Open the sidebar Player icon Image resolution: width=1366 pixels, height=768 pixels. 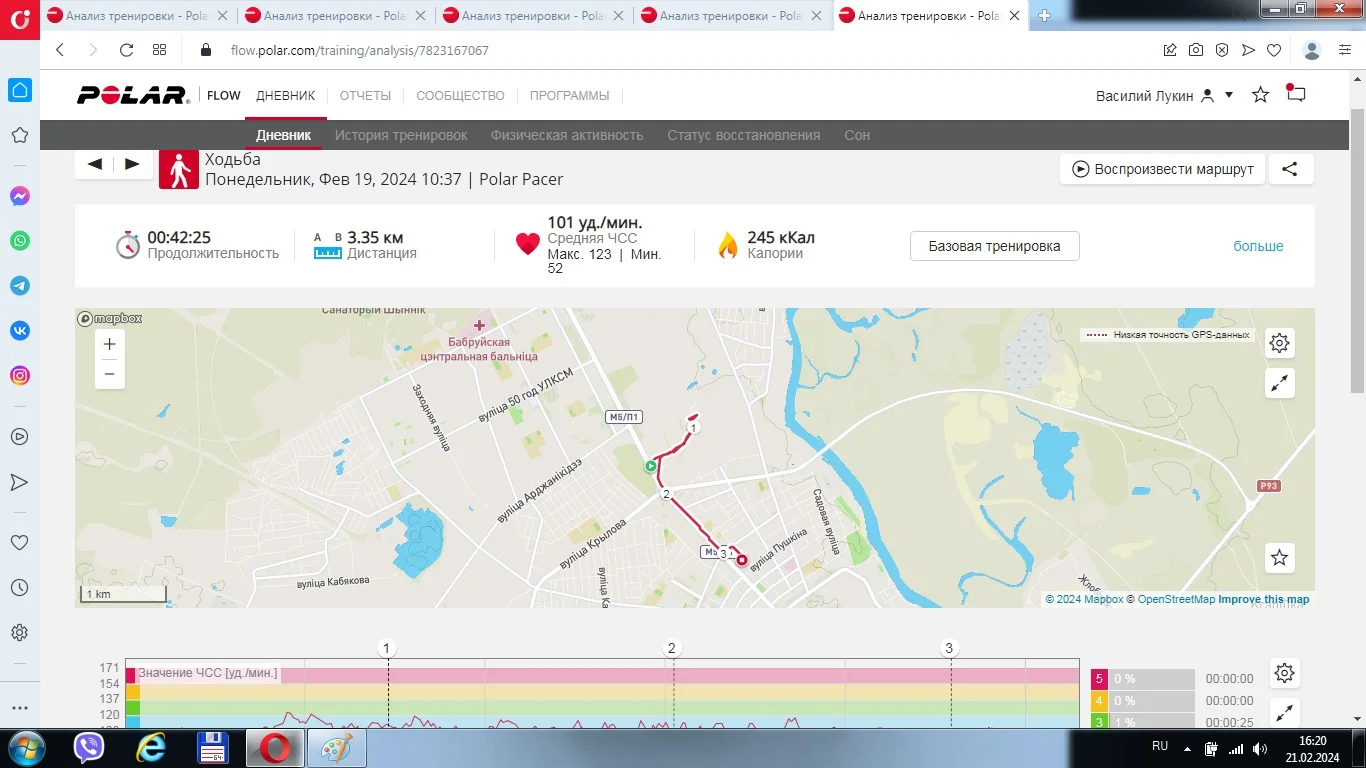tap(19, 437)
